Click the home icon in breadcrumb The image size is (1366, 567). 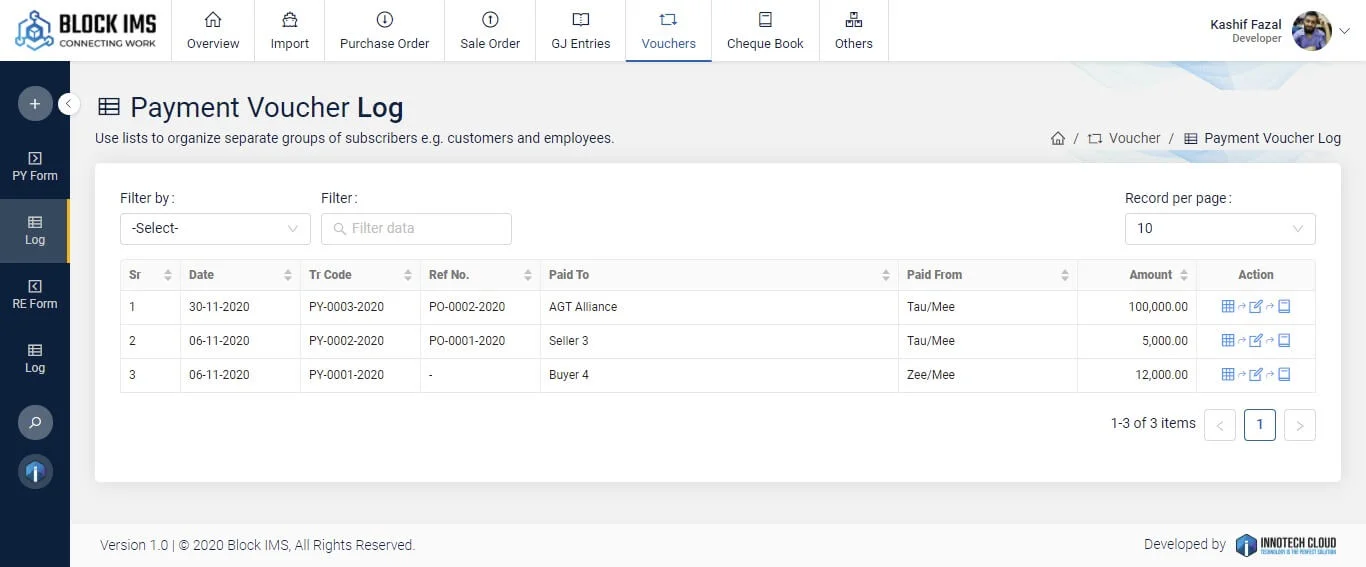(1058, 139)
